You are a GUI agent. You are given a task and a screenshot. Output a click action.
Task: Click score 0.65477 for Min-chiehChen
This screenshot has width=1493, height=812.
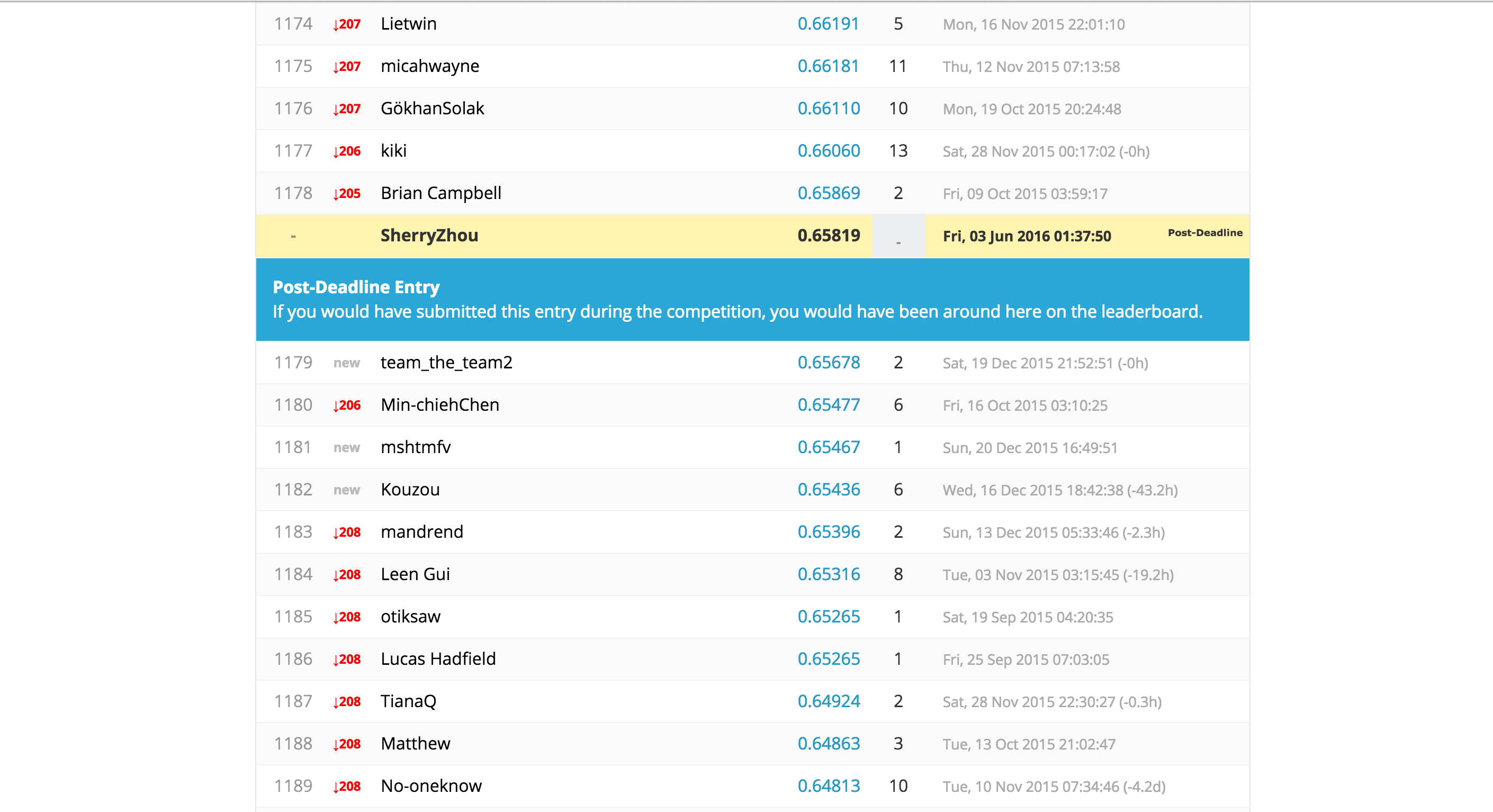[x=828, y=404]
